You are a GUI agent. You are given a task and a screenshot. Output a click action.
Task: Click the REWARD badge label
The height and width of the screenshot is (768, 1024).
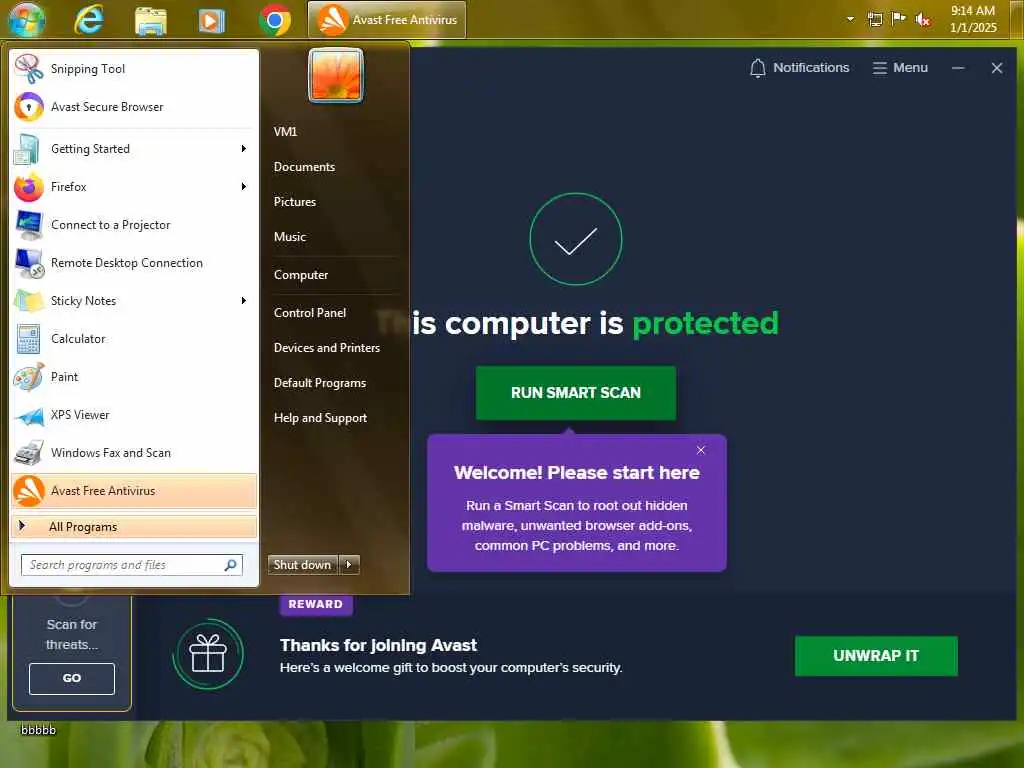click(x=315, y=604)
